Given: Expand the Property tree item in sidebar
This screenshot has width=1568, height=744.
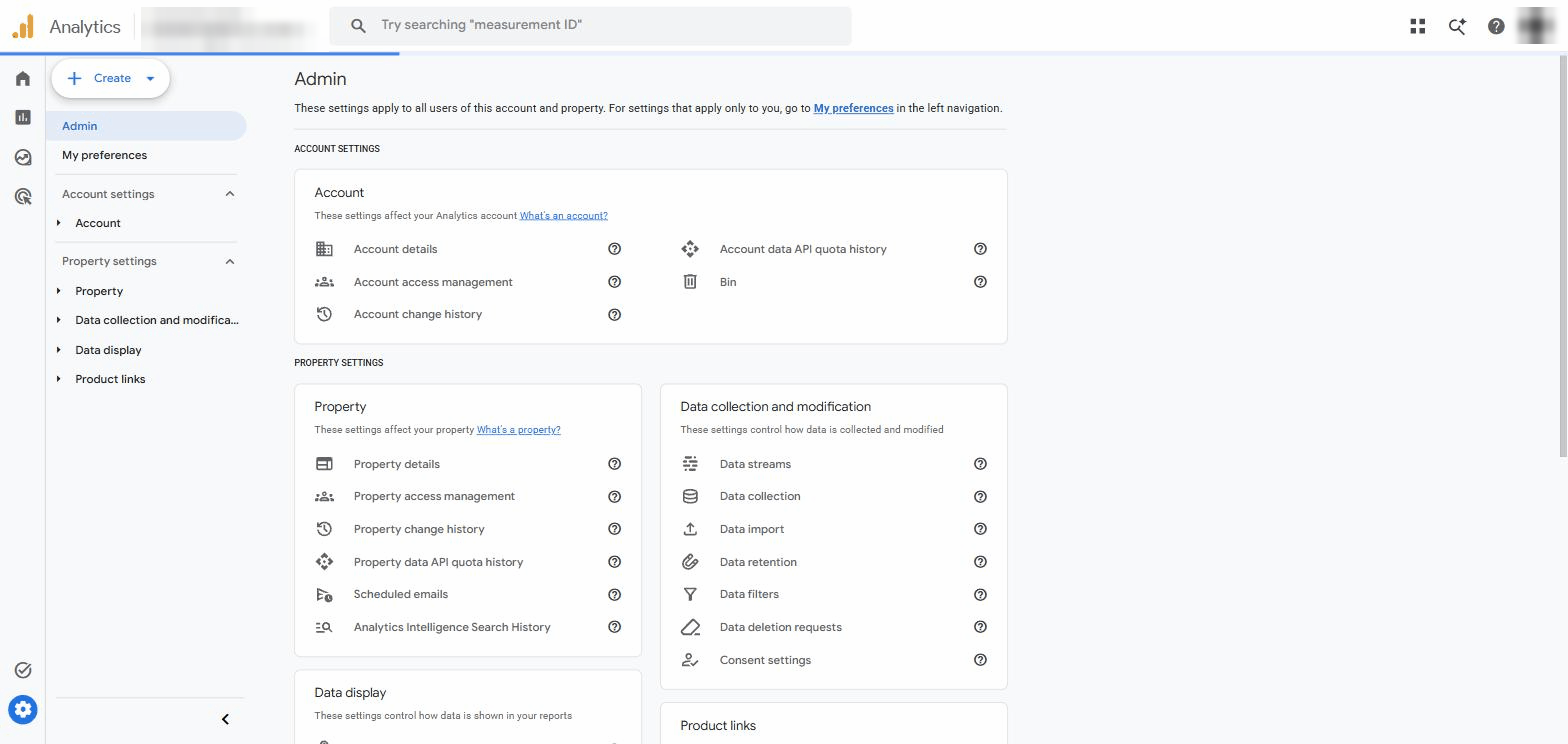Looking at the screenshot, I should click(x=59, y=291).
